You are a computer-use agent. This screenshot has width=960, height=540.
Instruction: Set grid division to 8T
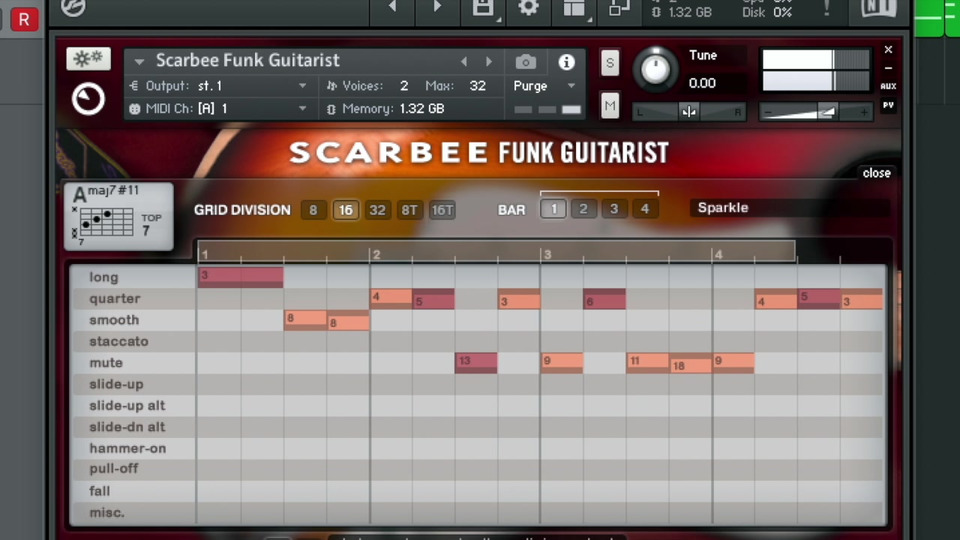click(409, 210)
